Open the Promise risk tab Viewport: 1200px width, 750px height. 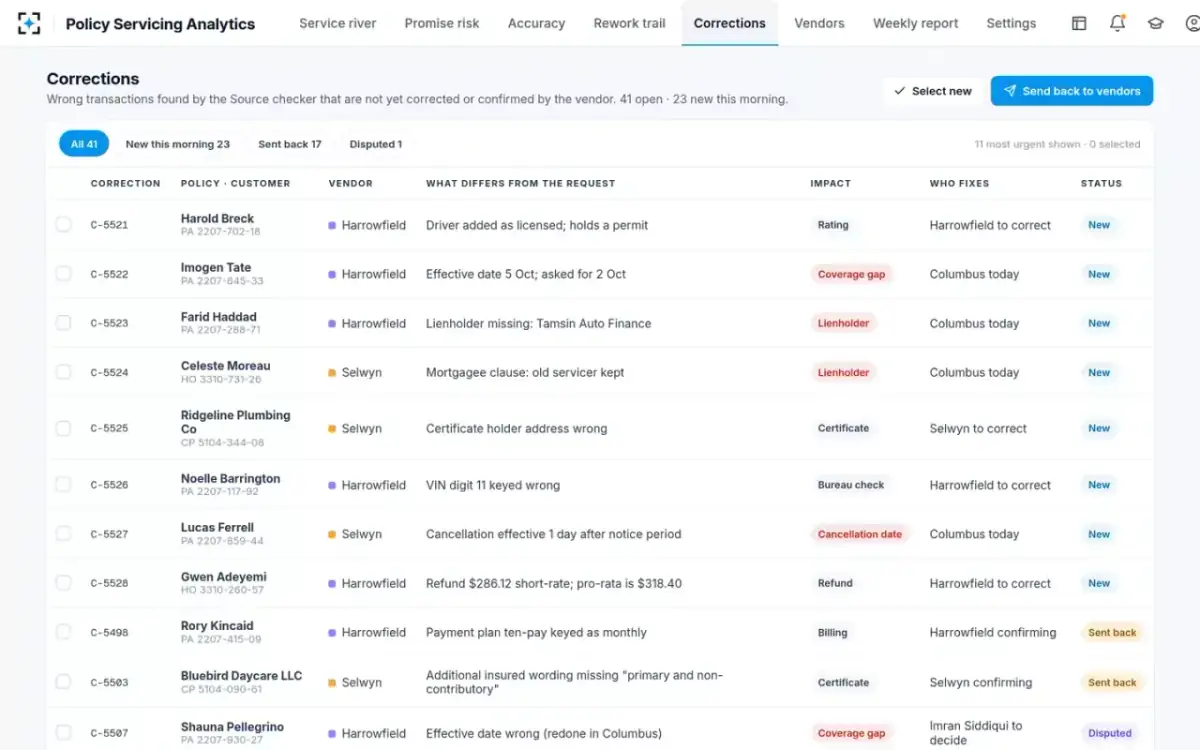[x=442, y=23]
